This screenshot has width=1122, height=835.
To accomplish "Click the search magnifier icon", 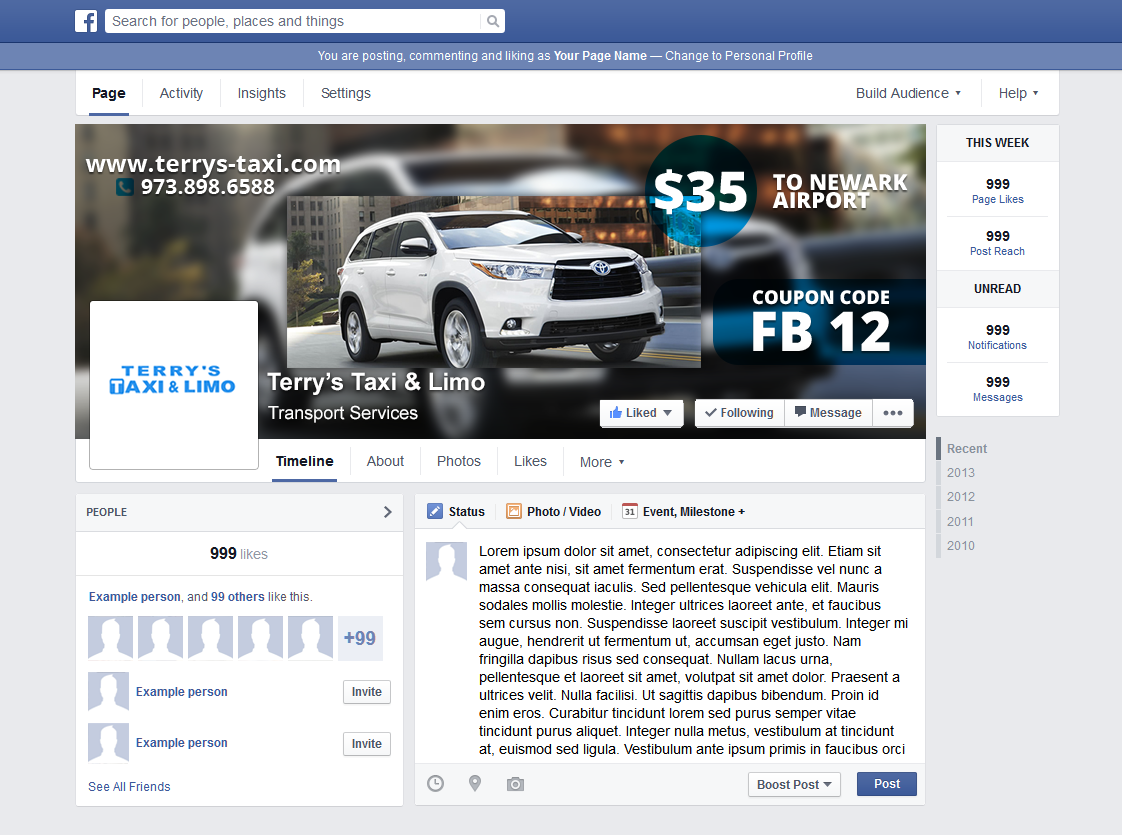I will click(x=491, y=20).
